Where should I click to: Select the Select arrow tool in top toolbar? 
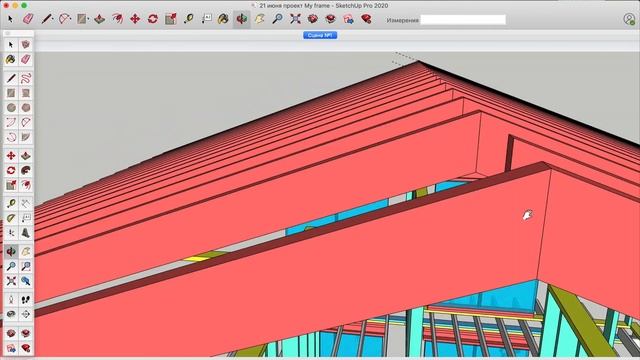10,19
